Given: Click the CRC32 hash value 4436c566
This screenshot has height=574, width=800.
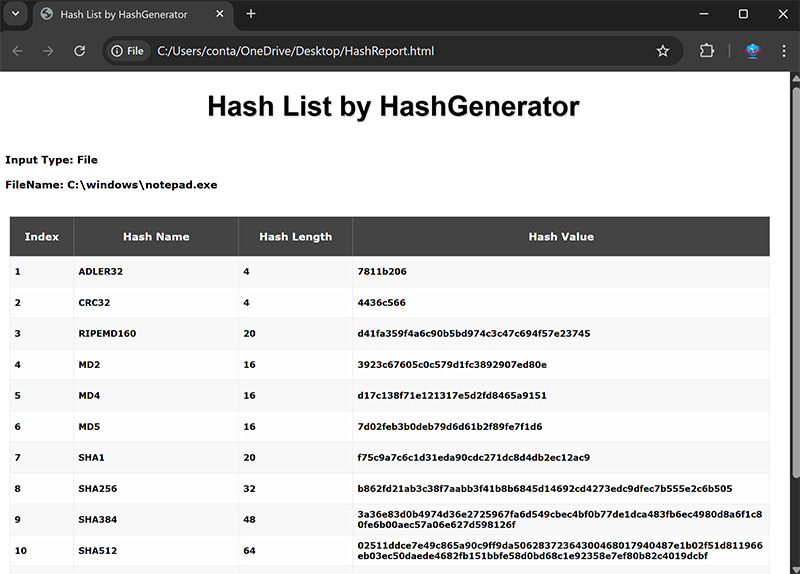Looking at the screenshot, I should click(x=382, y=302).
